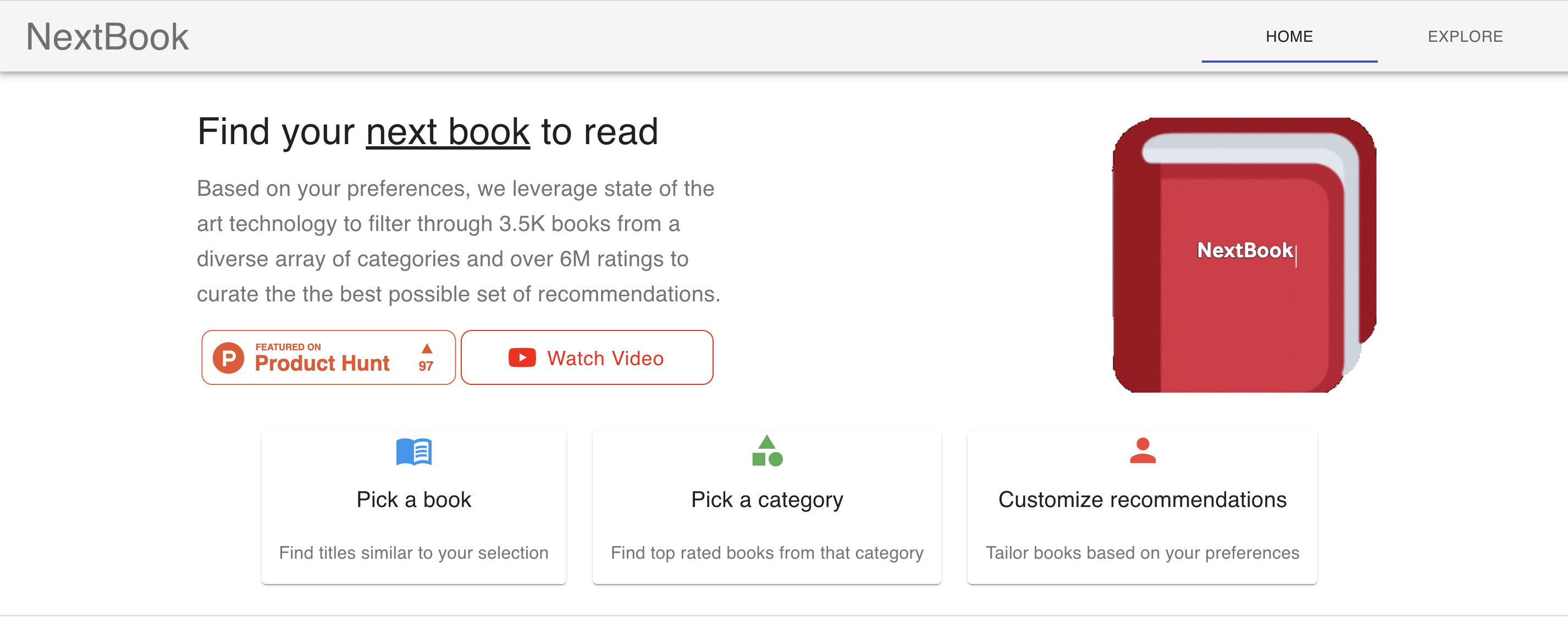Image resolution: width=1568 pixels, height=617 pixels.
Task: Select the 'Customize recommendations' card heading
Action: pos(1142,499)
